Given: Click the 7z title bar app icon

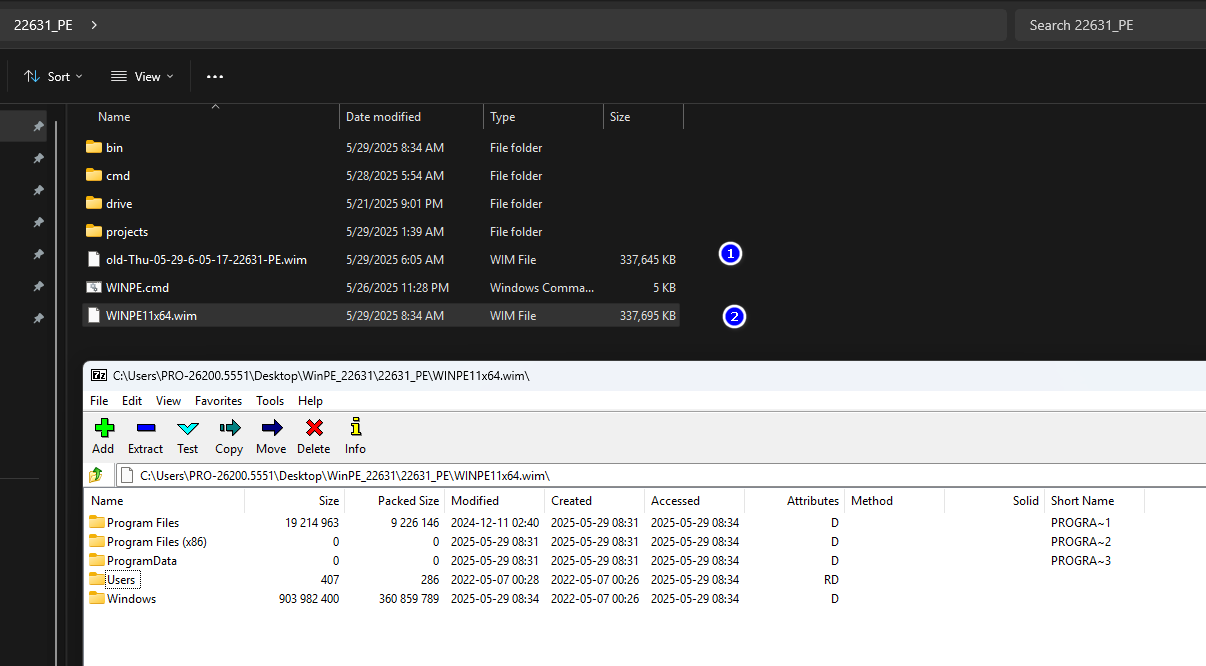Looking at the screenshot, I should click(x=99, y=375).
